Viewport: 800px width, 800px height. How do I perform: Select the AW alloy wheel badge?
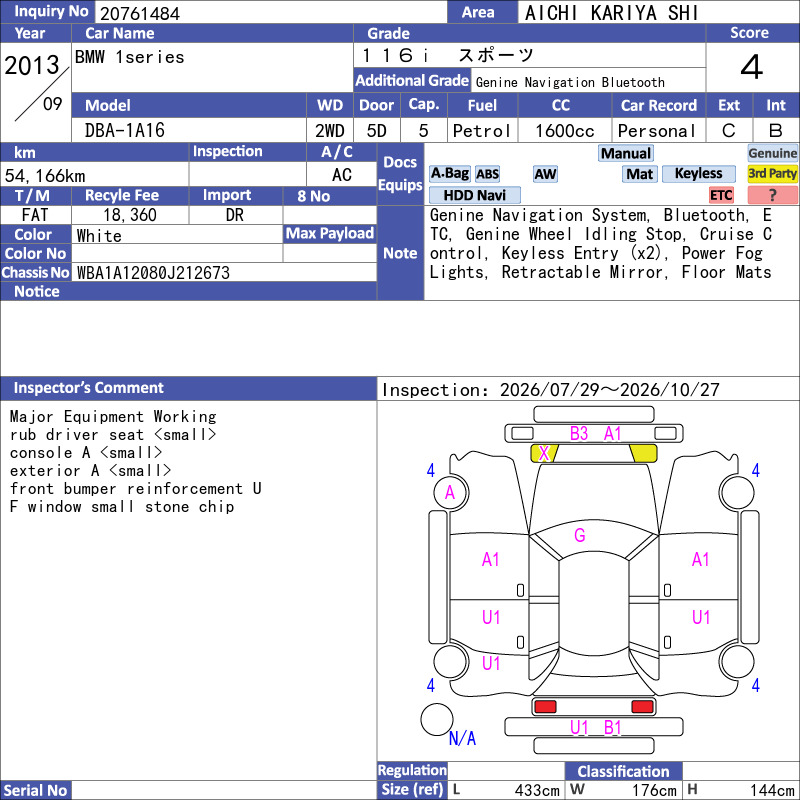pyautogui.click(x=545, y=174)
